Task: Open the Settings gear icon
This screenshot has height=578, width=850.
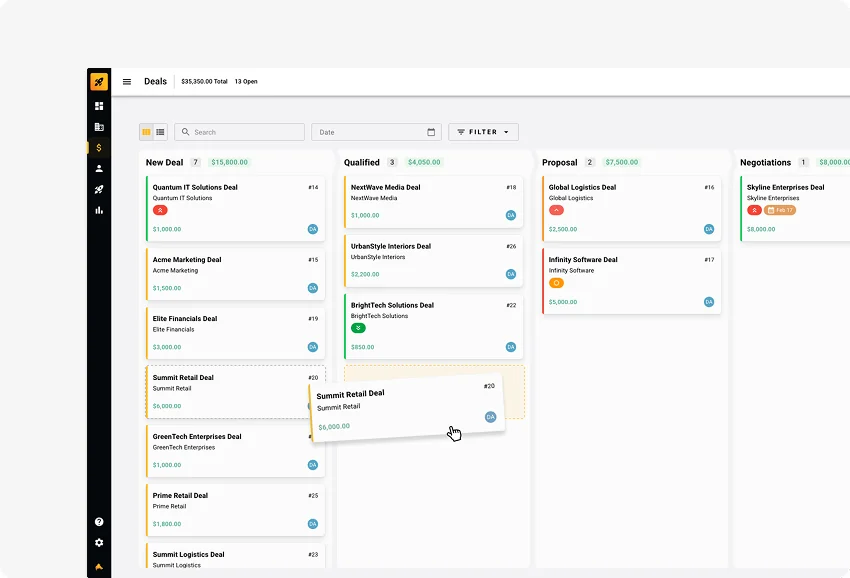Action: tap(99, 543)
